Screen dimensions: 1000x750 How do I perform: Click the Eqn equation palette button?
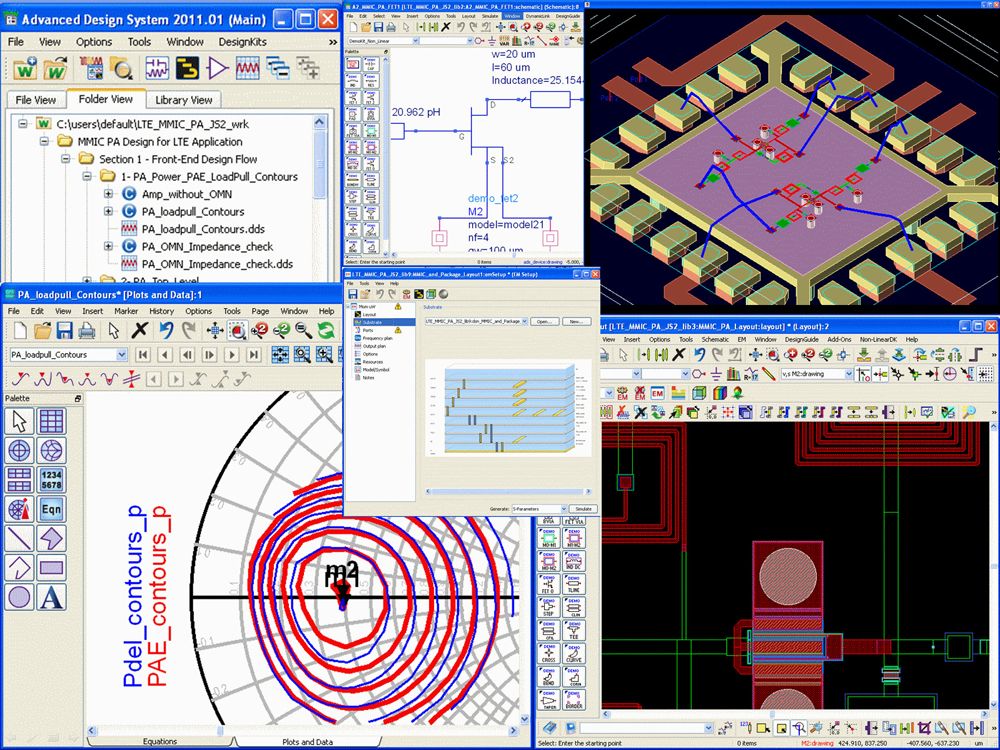pos(52,509)
